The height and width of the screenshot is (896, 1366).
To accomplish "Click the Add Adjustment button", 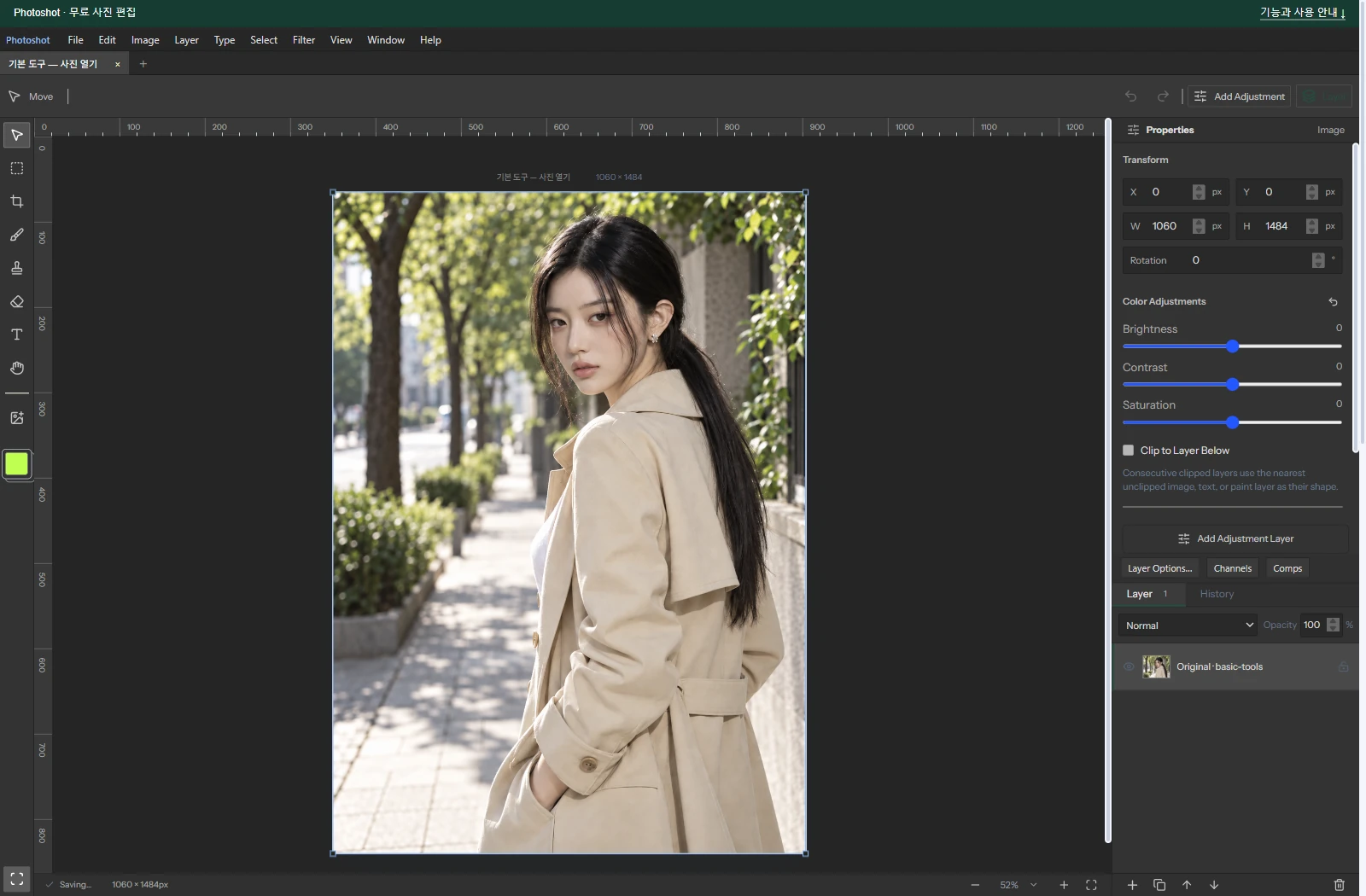I will point(1240,96).
